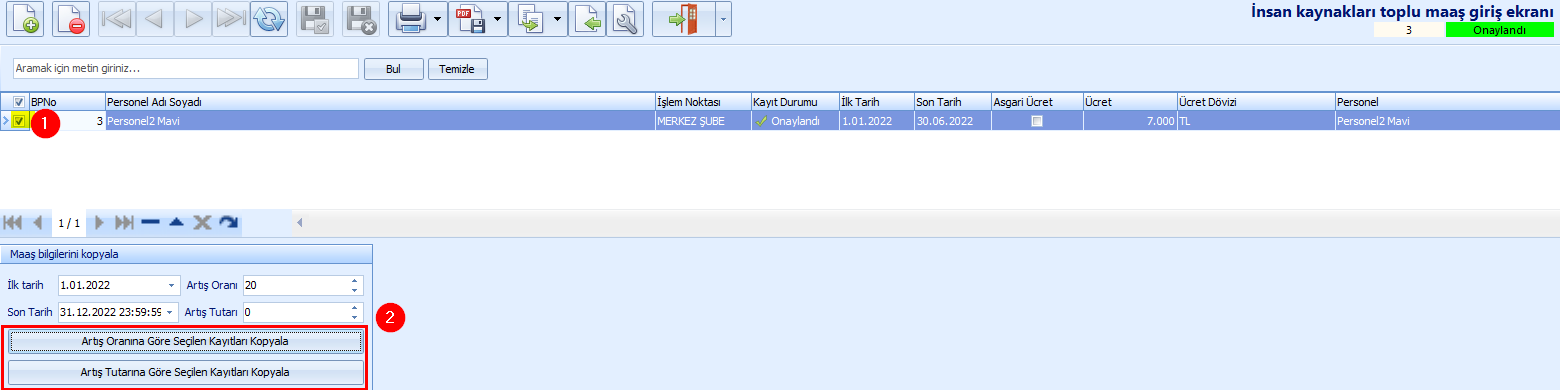Refresh data using the blue circular arrows icon
Screen dimensions: 1560x390
tap(268, 20)
